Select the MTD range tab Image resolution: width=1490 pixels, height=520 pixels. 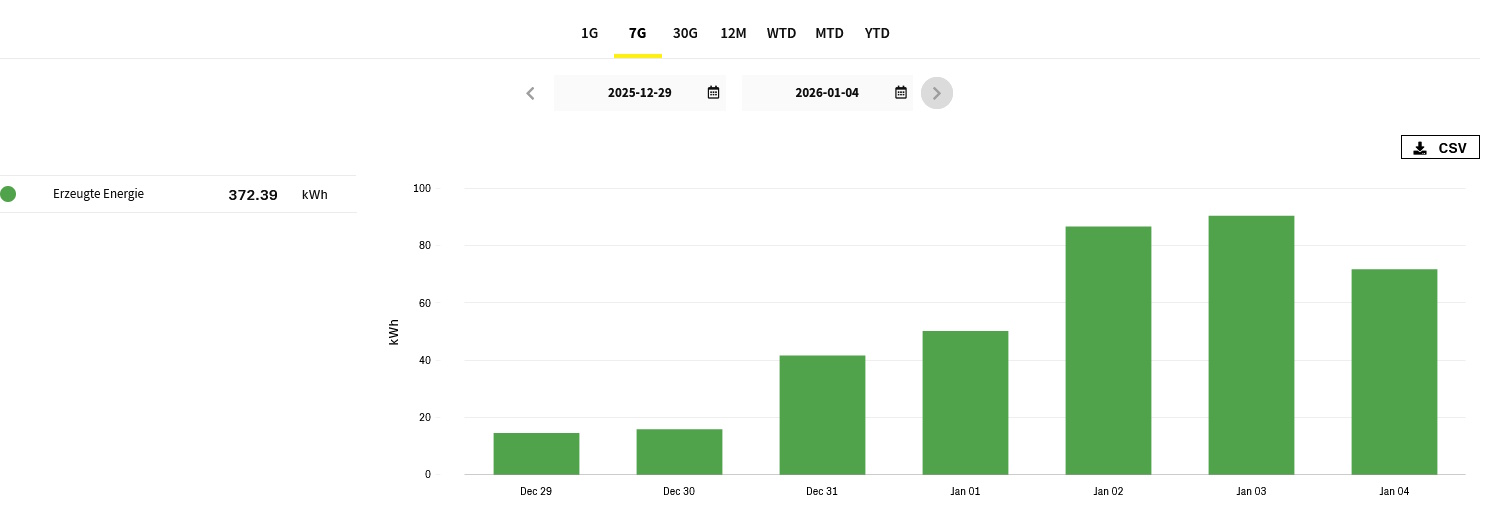pos(829,33)
